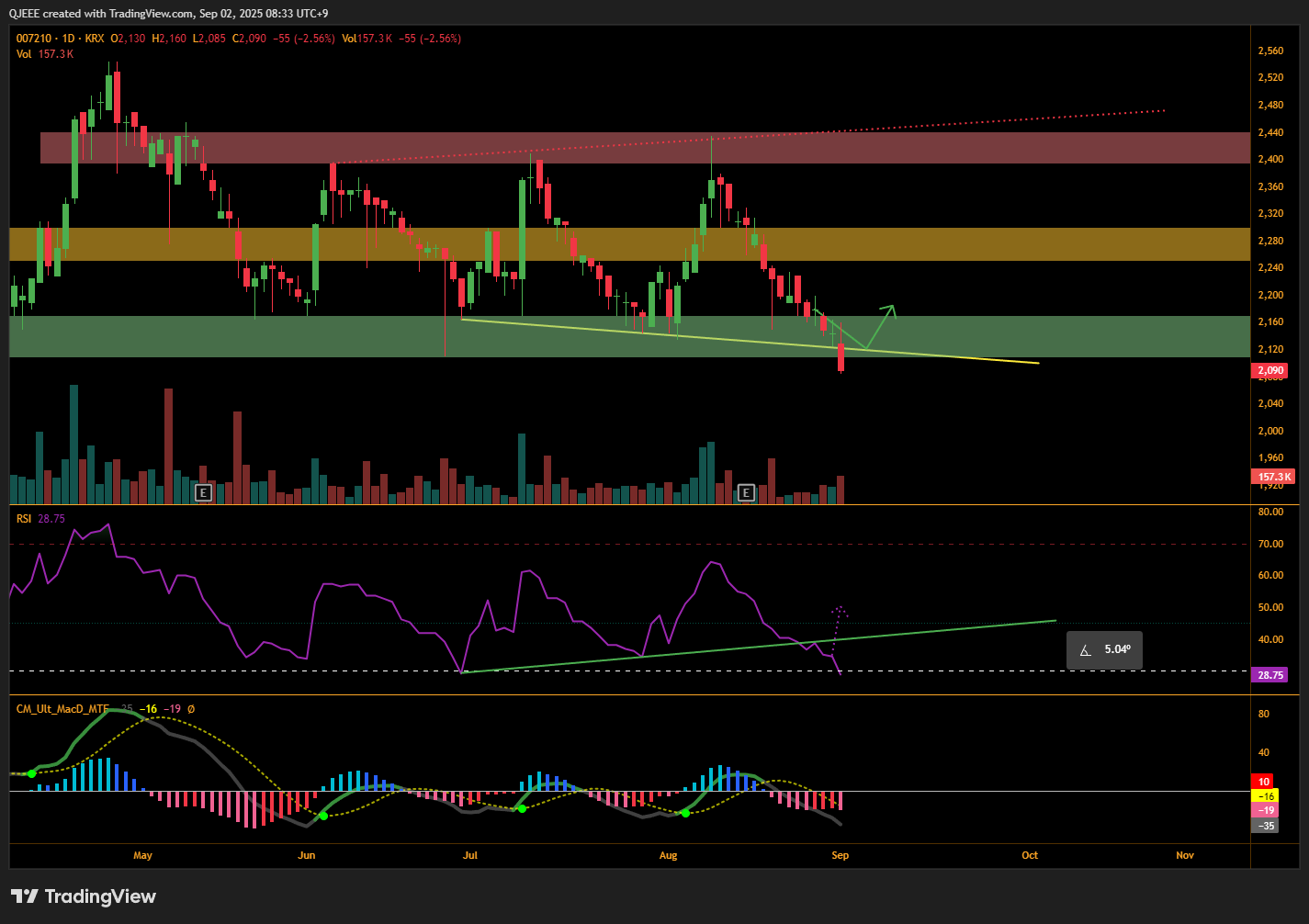Click the E earnings marker in August
This screenshot has width=1309, height=924.
pyautogui.click(x=746, y=493)
